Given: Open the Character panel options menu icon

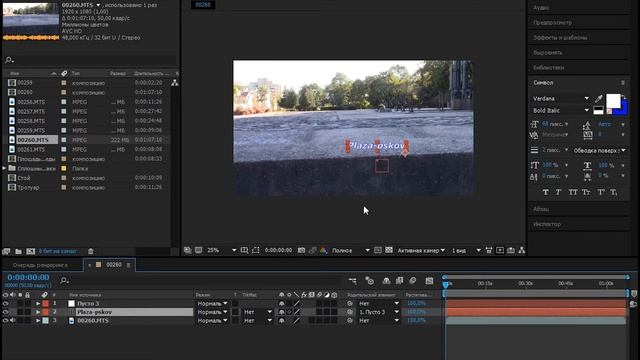Looking at the screenshot, I should (x=623, y=82).
